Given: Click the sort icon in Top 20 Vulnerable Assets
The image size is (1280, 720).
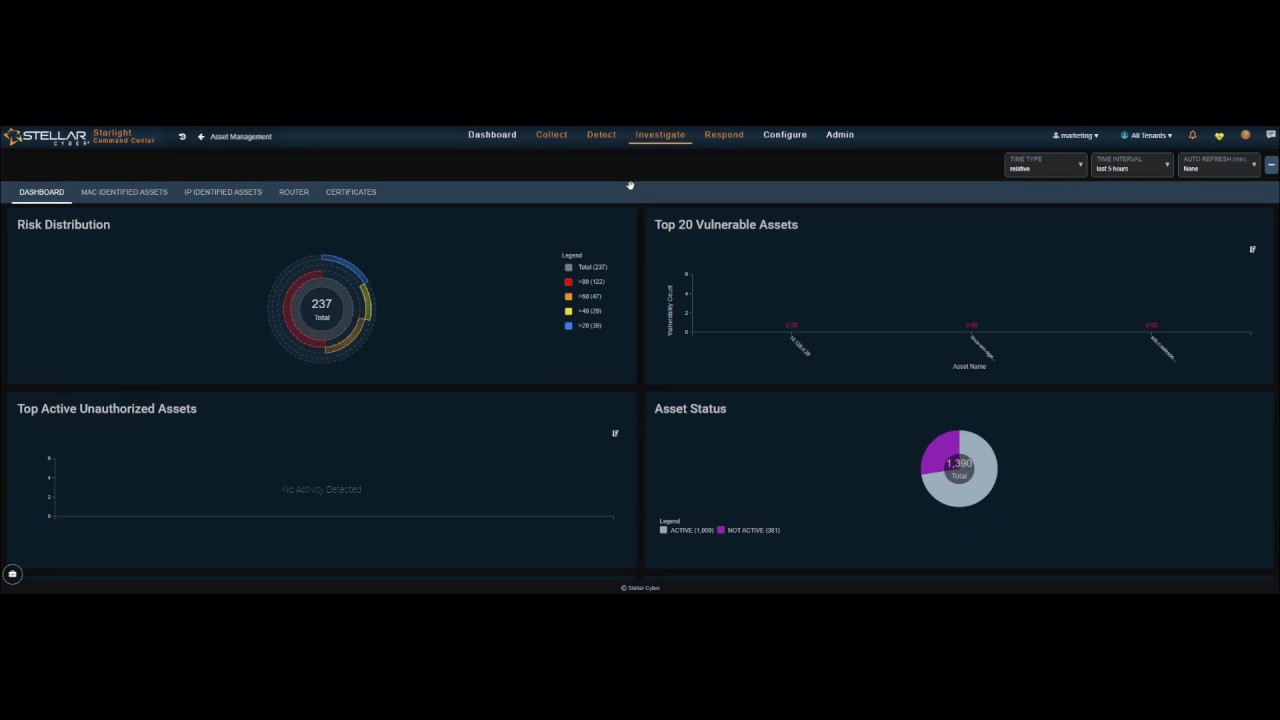Looking at the screenshot, I should (1252, 249).
